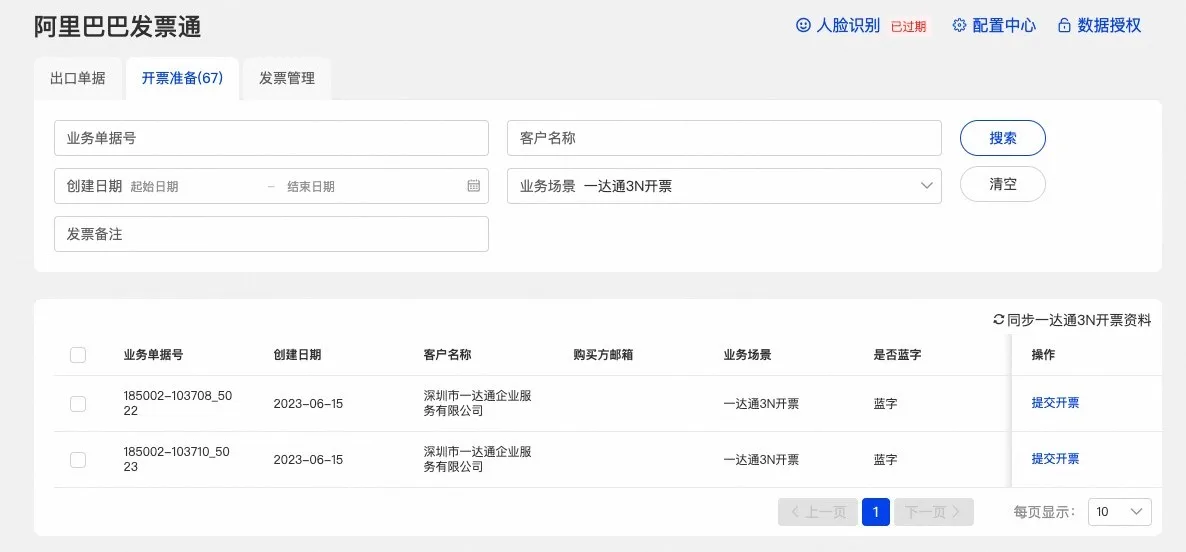Viewport: 1186px width, 552px height.
Task: Click 提交开票 for the second row
Action: 1055,460
